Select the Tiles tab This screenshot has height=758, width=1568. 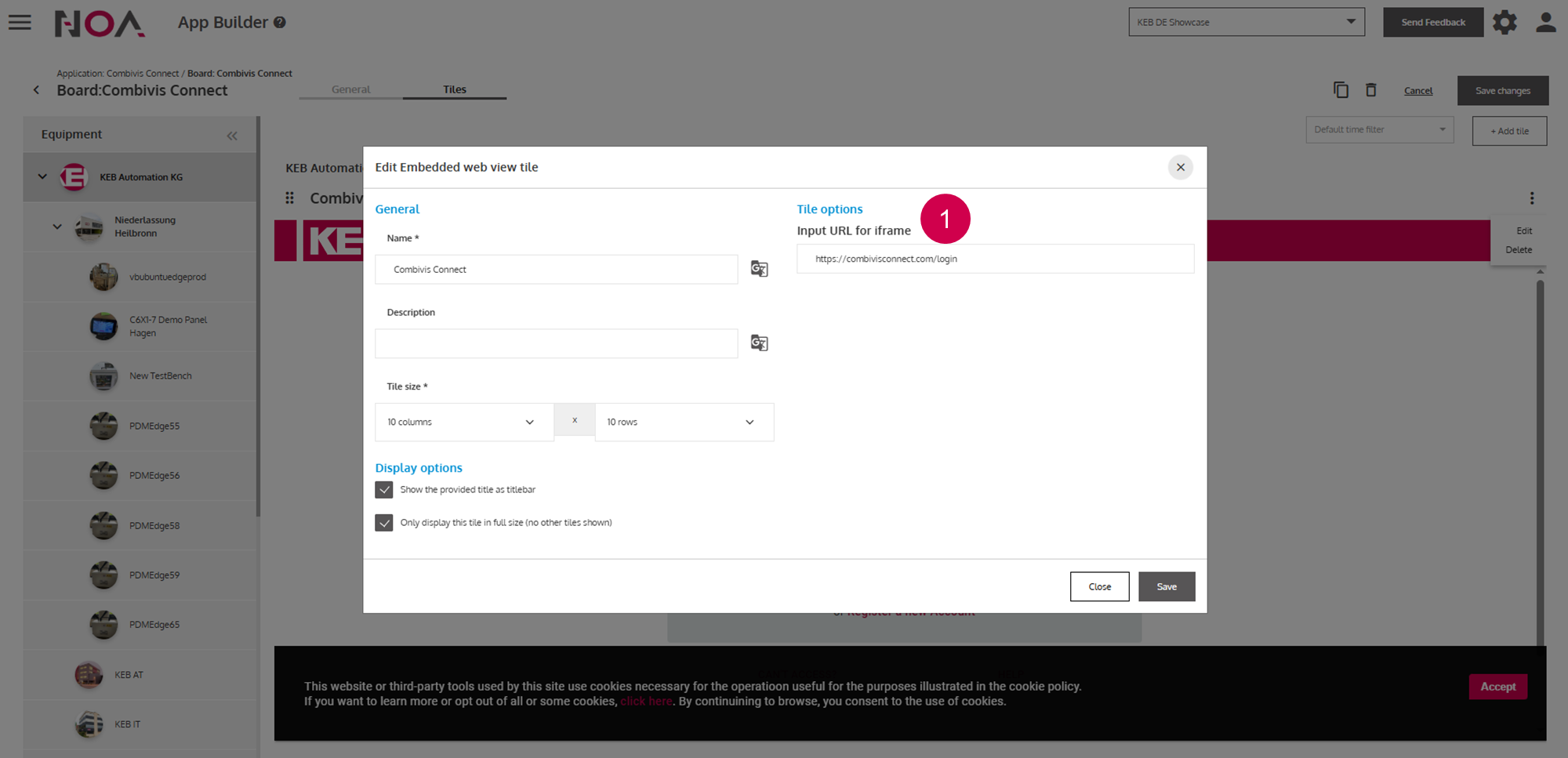455,89
